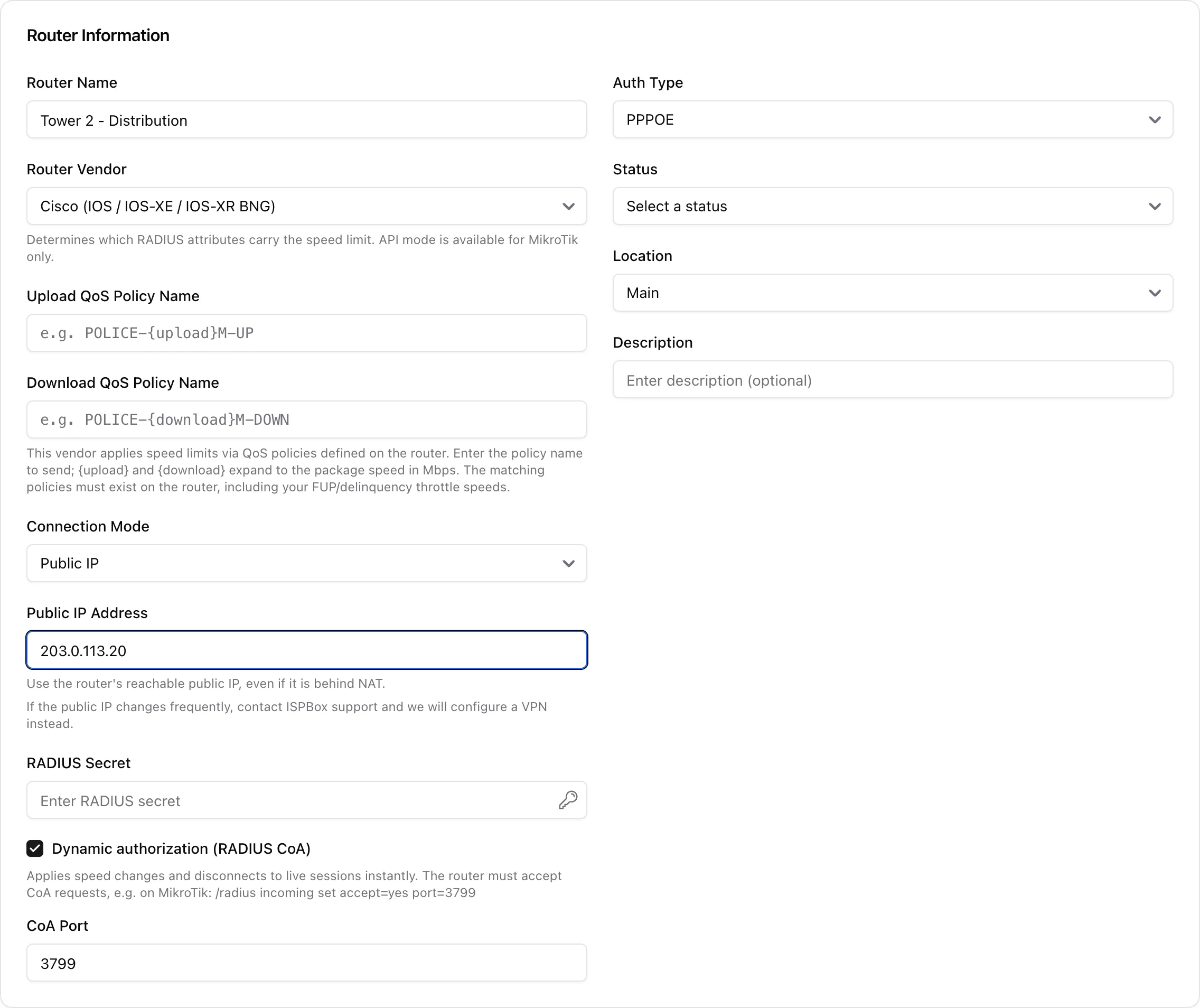Click the Public IP Address field
The width and height of the screenshot is (1200, 1008).
point(307,650)
